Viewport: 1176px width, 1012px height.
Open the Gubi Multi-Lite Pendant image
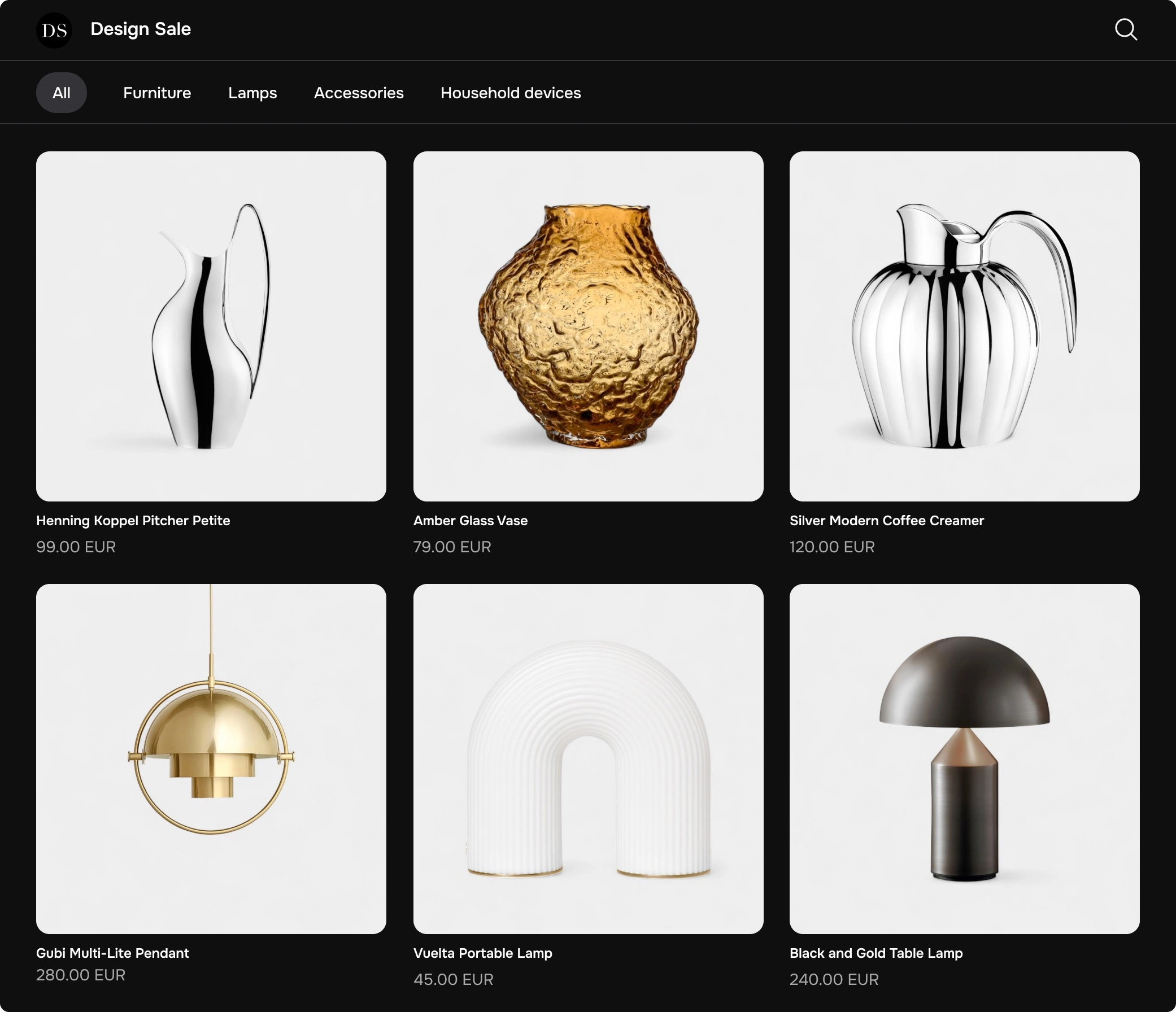coord(211,758)
